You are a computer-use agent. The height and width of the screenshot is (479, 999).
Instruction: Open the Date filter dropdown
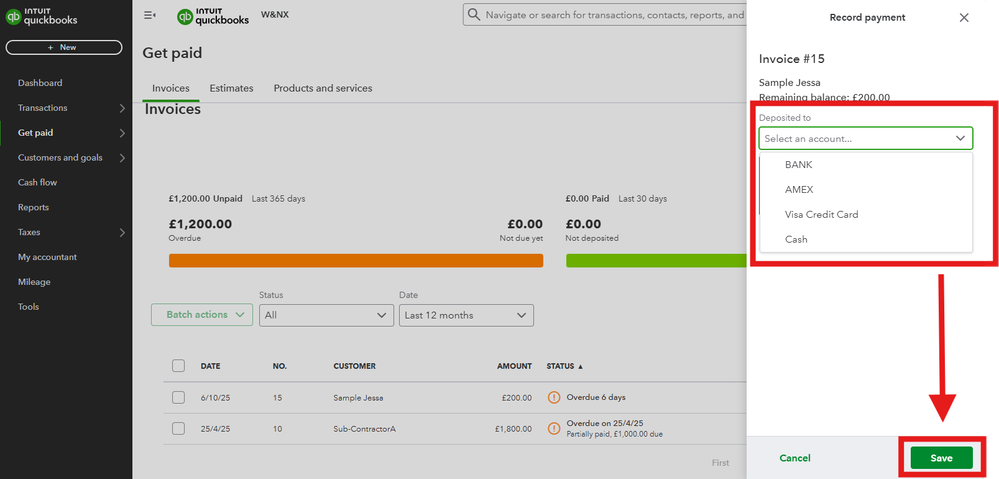[x=466, y=315]
